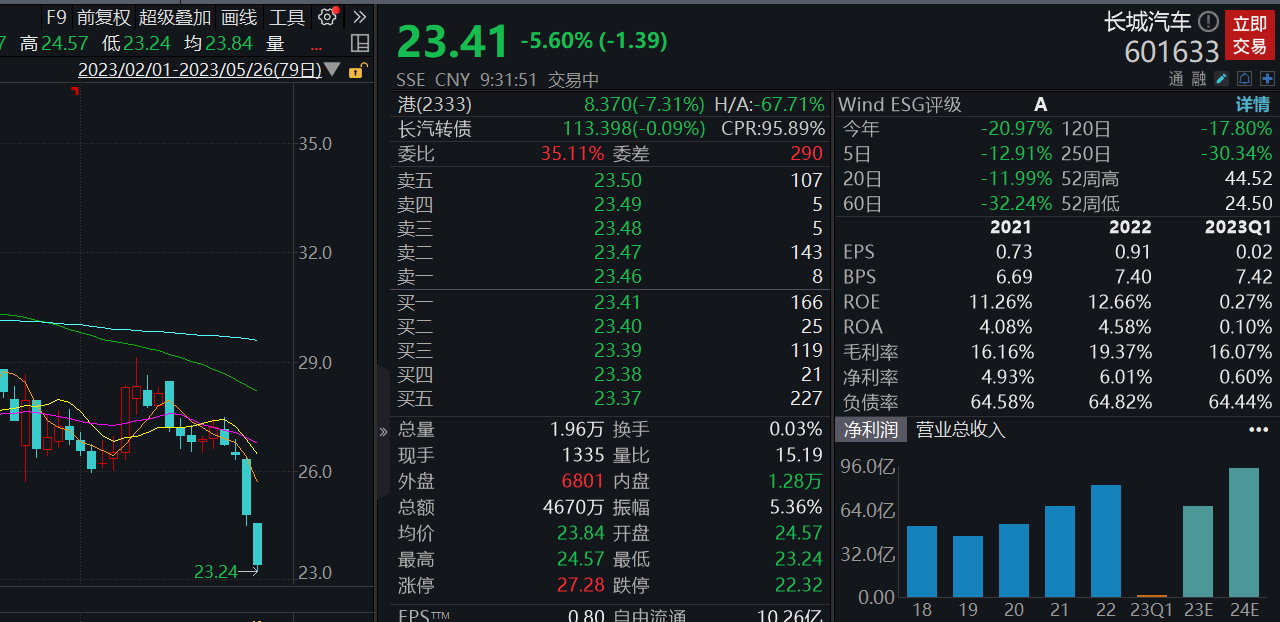Viewport: 1280px width, 622px height.
Task: Click the red 立即交易 trade button
Action: coord(1249,35)
